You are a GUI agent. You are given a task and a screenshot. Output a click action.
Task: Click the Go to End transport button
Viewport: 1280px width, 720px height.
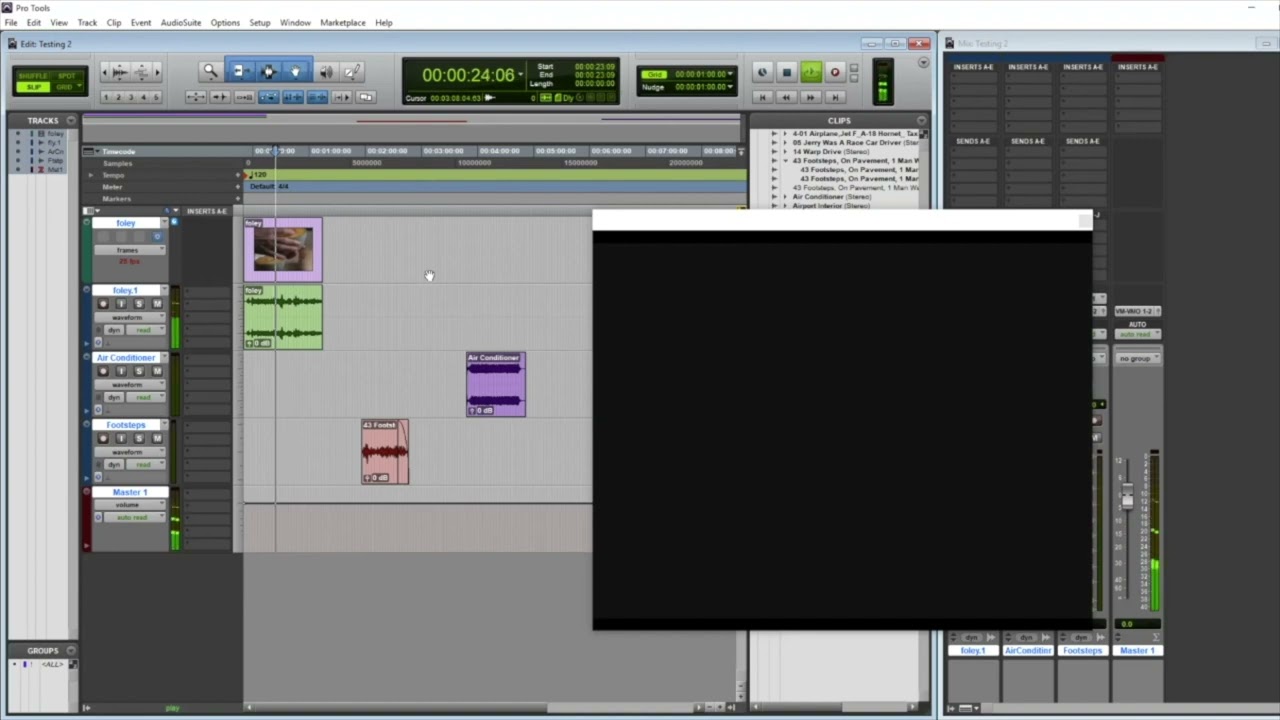click(x=835, y=97)
